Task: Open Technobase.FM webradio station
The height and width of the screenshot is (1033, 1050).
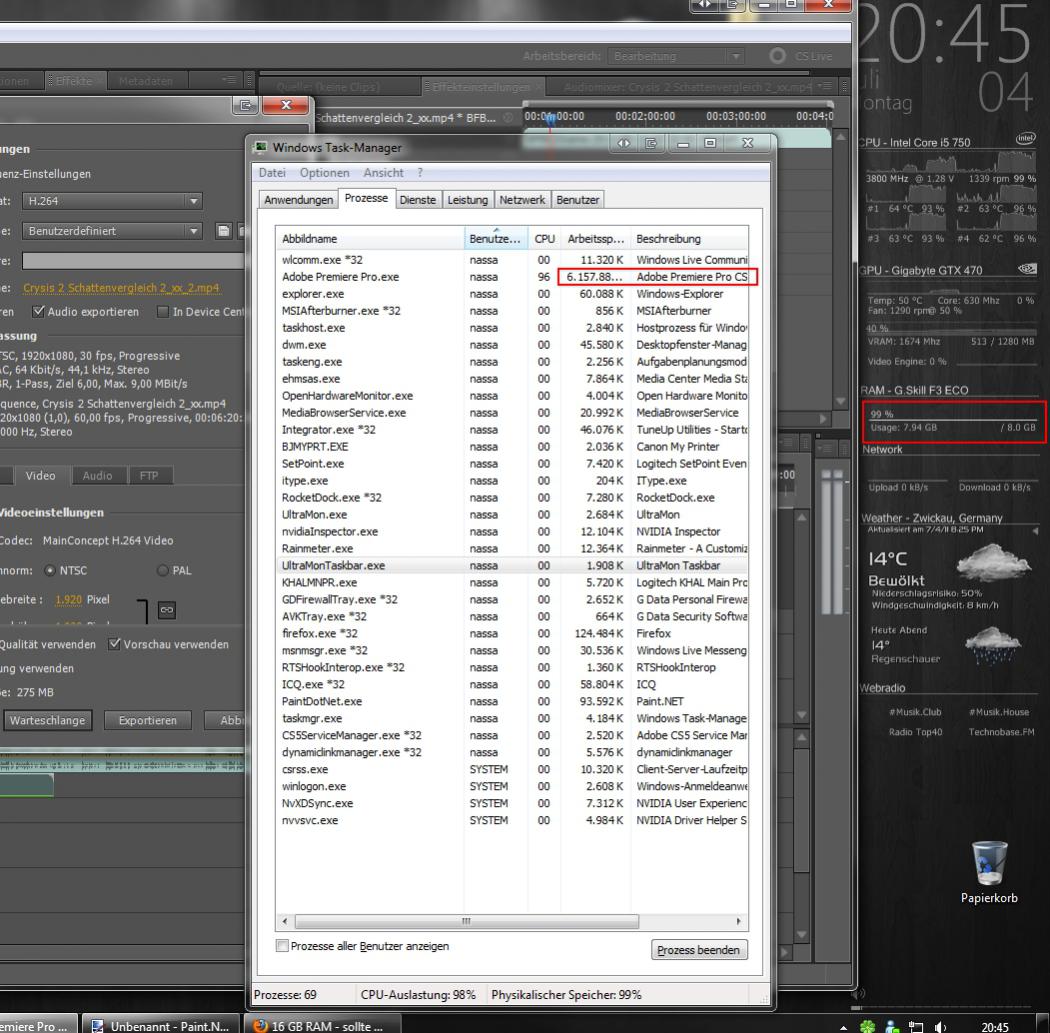Action: tap(1001, 732)
